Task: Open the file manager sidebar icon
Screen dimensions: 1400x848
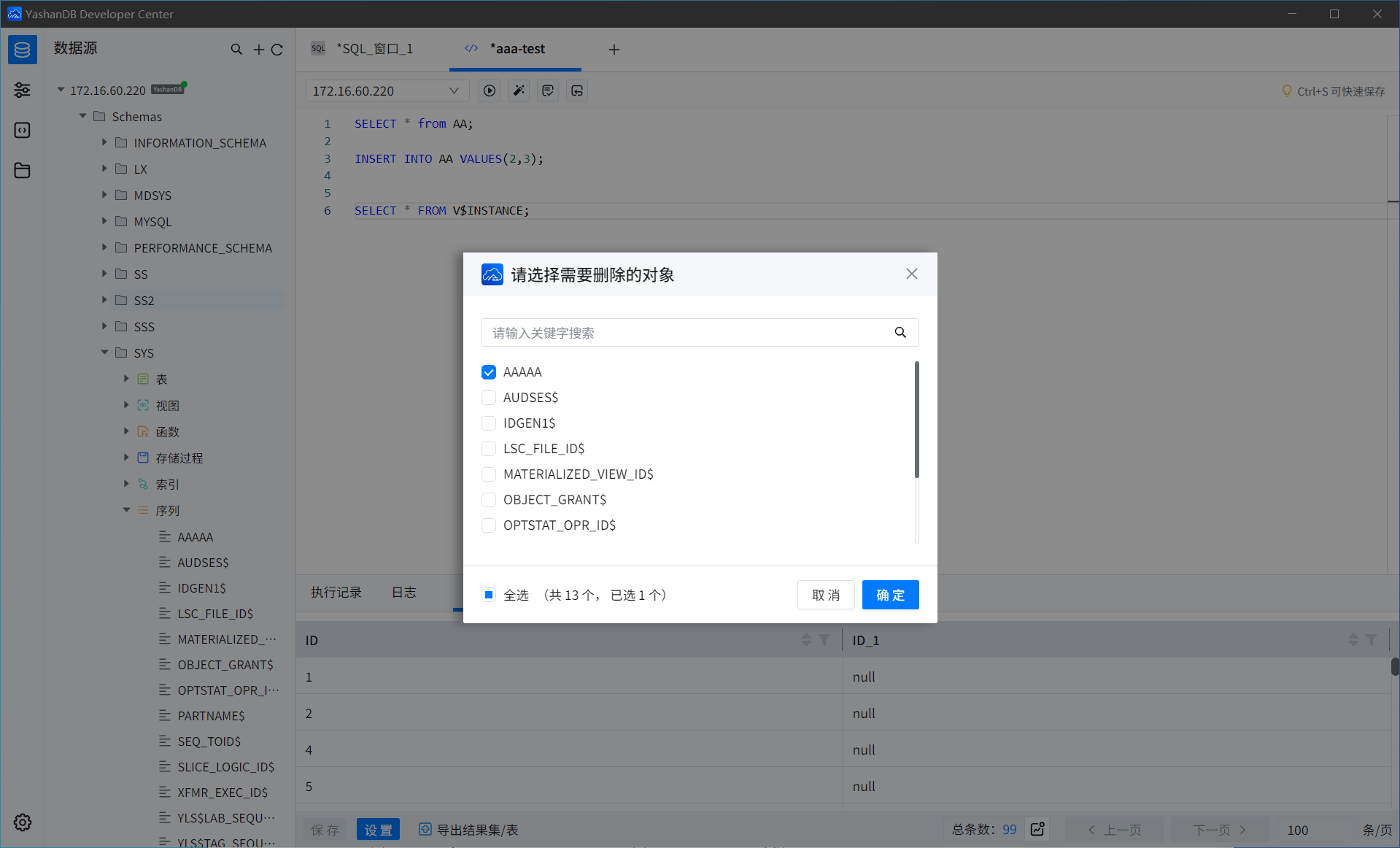Action: (22, 170)
